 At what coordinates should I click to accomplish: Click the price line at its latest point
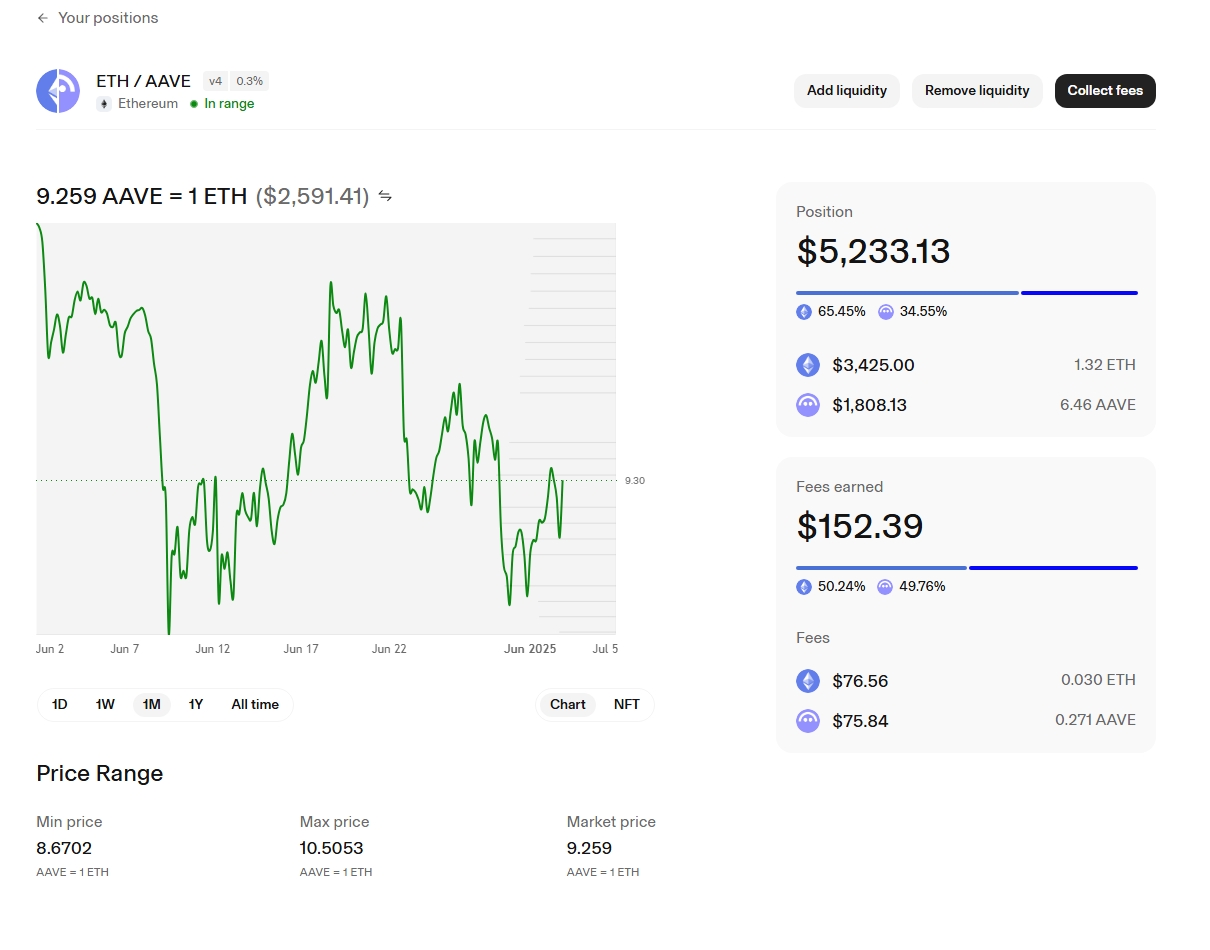pyautogui.click(x=563, y=482)
